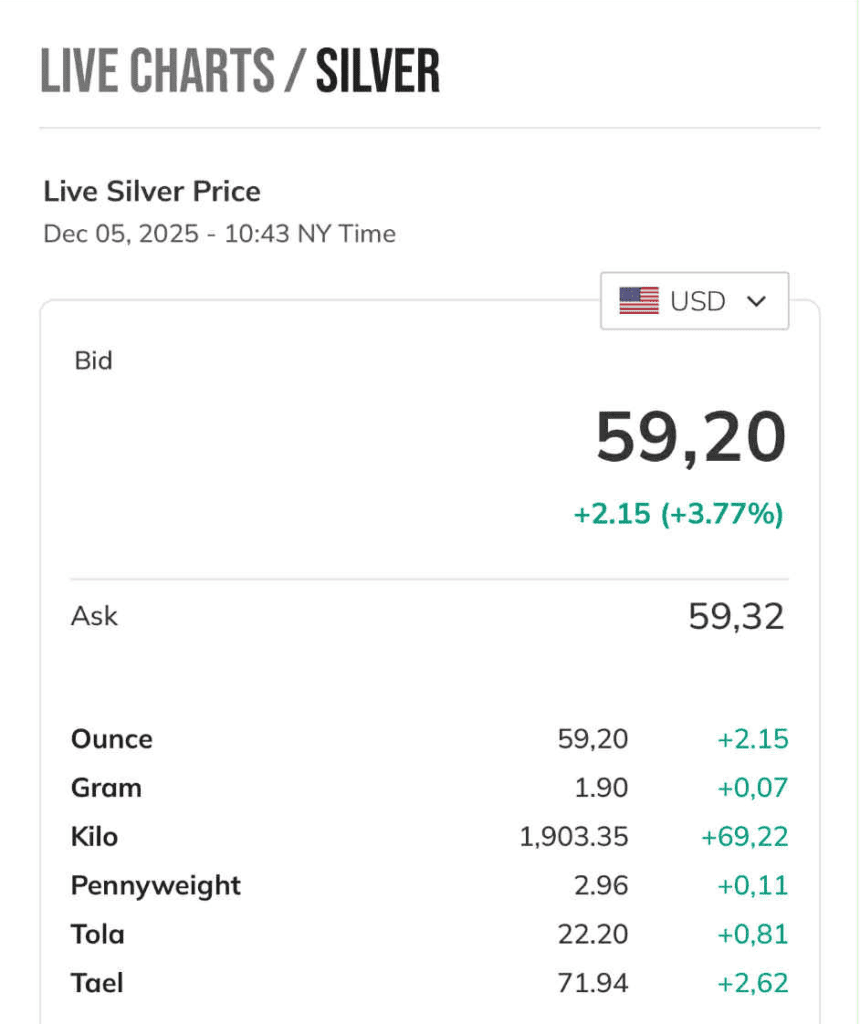The width and height of the screenshot is (860, 1024).
Task: Select the Tola row label
Action: point(98,934)
